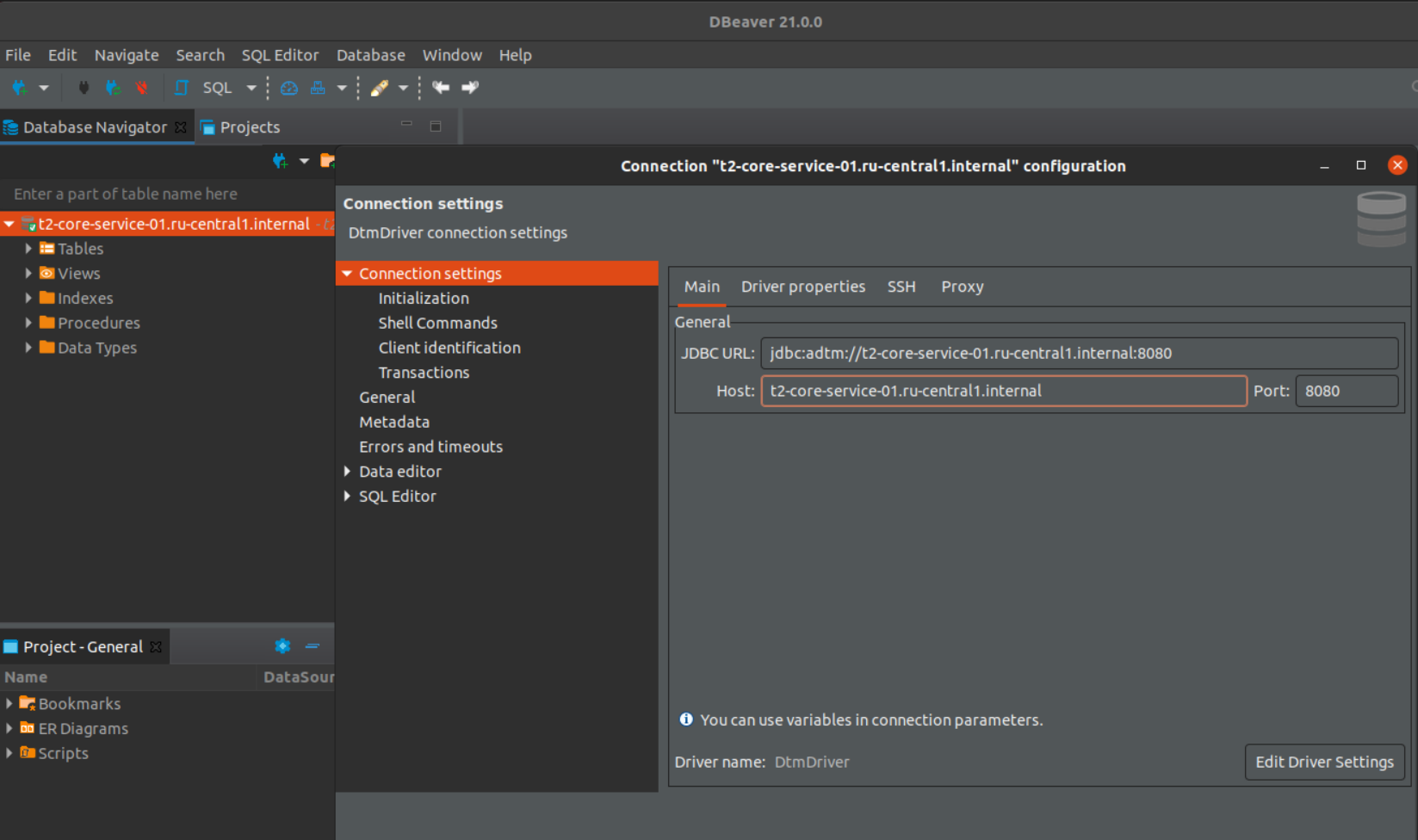The image size is (1418, 840).
Task: Open a new SQL script via toolbar icon
Action: (182, 88)
